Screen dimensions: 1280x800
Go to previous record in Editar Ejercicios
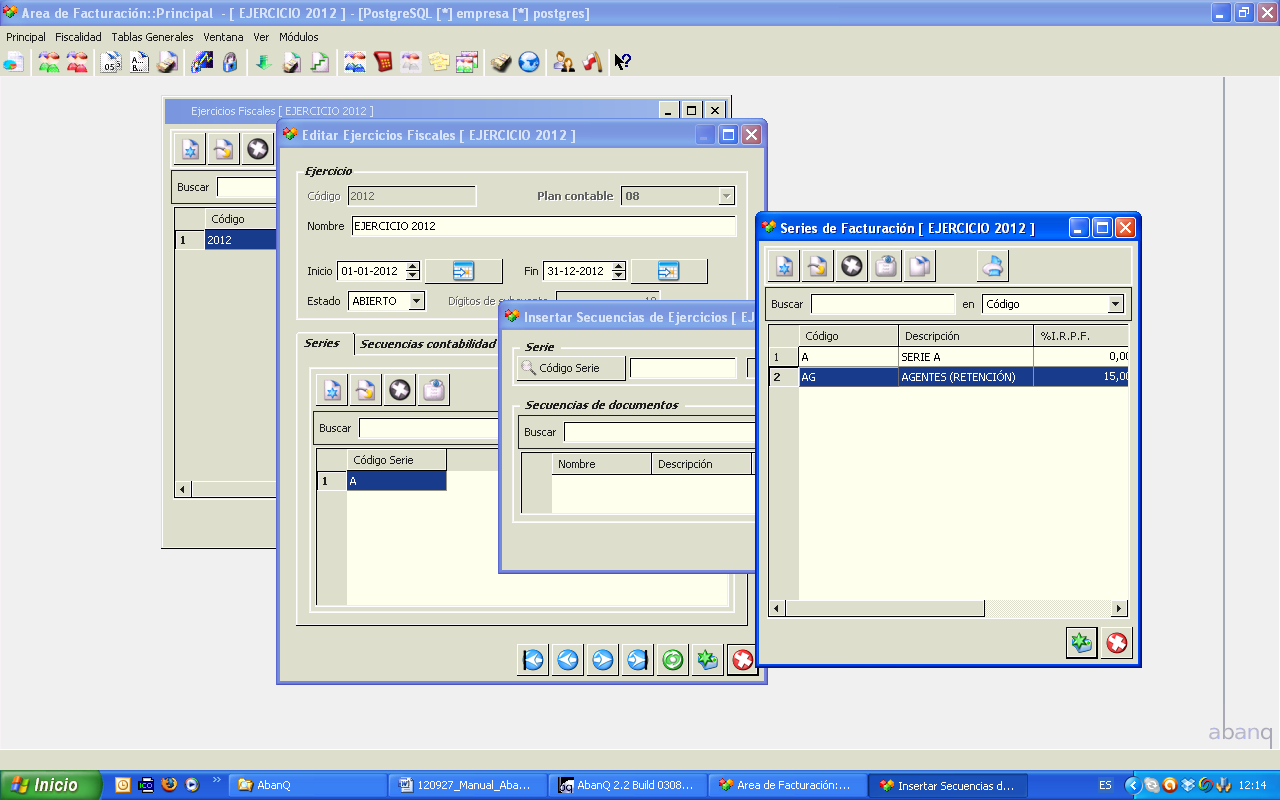click(x=568, y=660)
